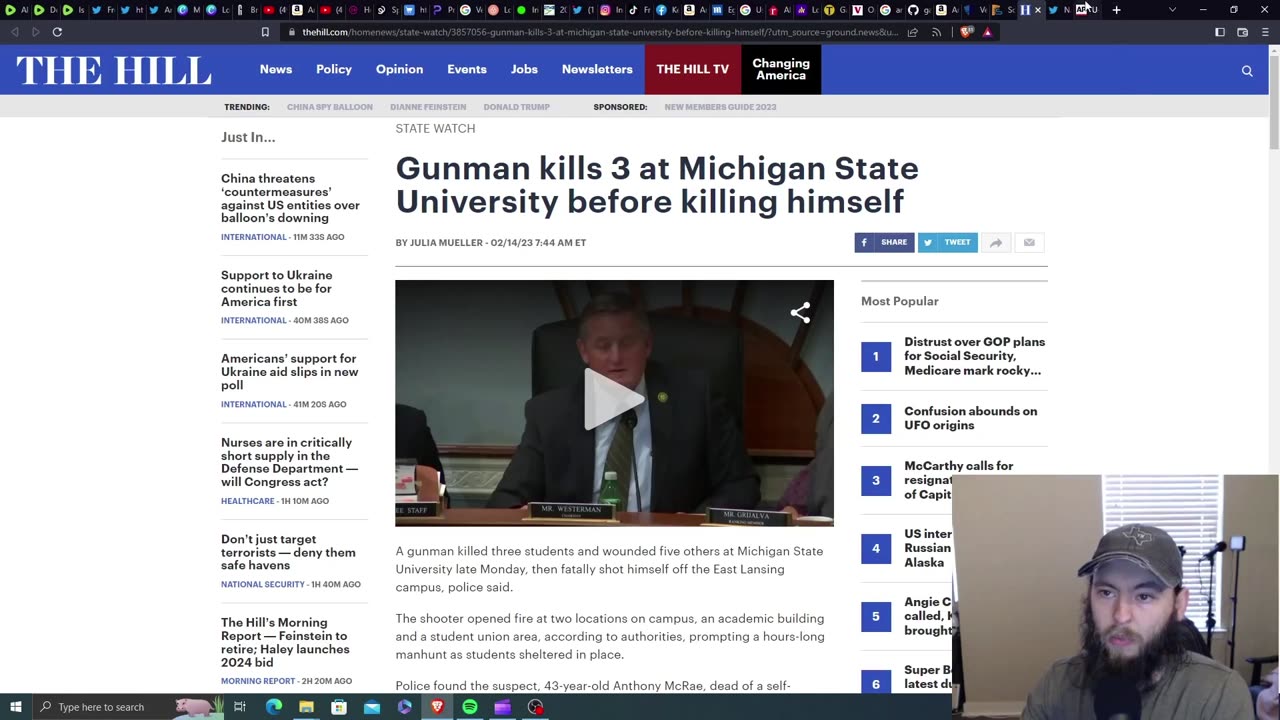Tweet the article via Twitter button
The height and width of the screenshot is (720, 1280).
tap(947, 242)
